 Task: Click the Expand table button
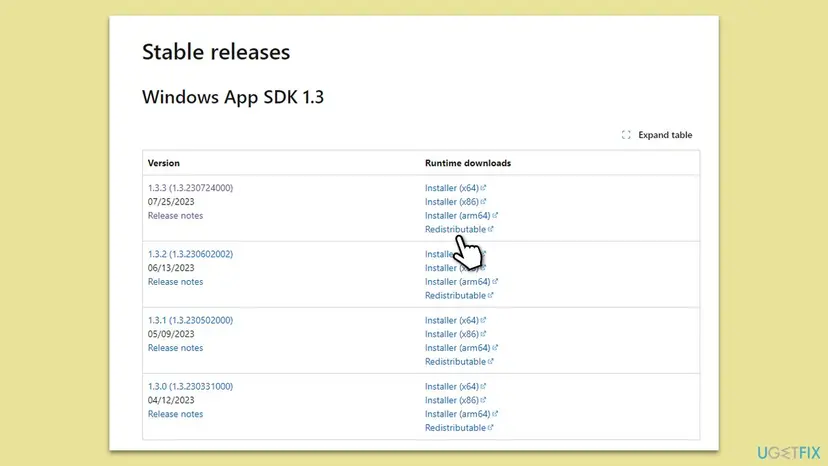[x=656, y=135]
